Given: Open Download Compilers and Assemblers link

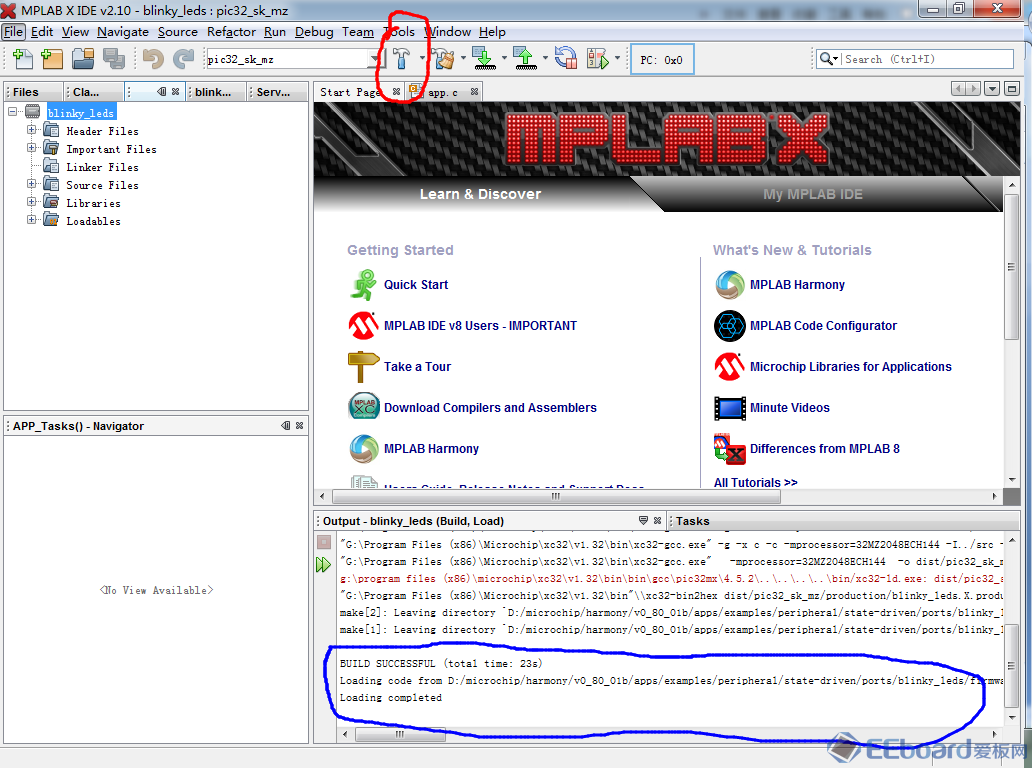Looking at the screenshot, I should pos(490,407).
